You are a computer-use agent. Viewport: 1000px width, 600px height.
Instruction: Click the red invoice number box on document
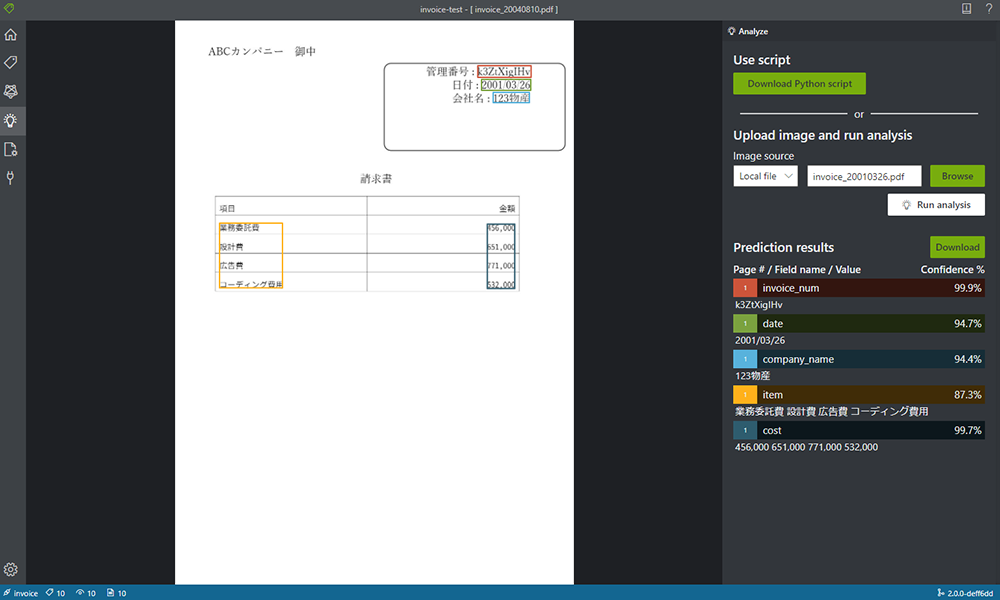(504, 71)
